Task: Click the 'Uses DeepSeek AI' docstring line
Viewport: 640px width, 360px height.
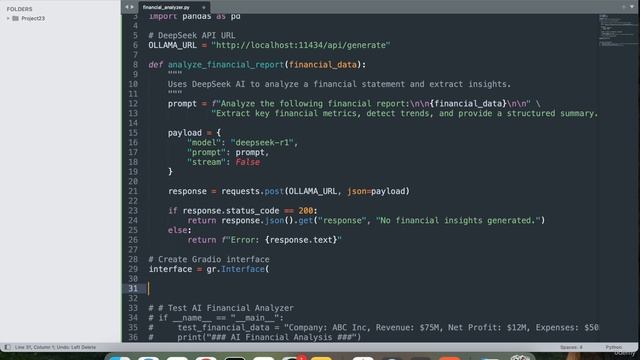Action: click(339, 84)
